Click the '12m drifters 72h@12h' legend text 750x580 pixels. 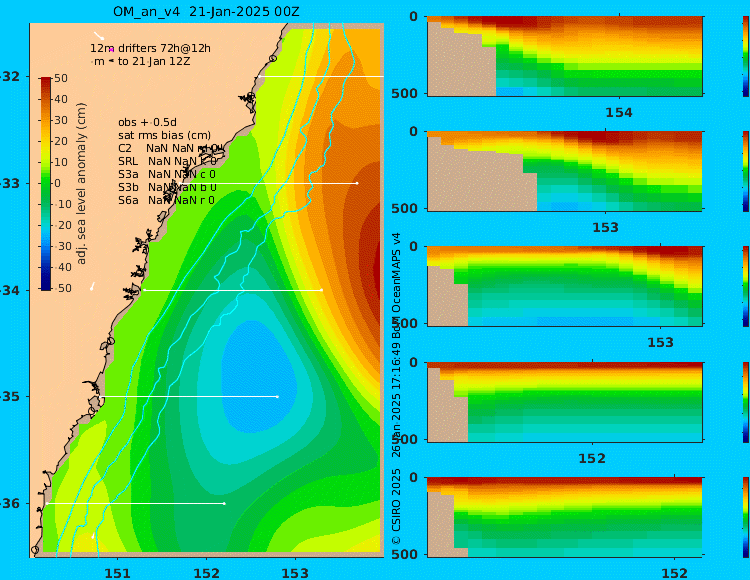point(150,48)
